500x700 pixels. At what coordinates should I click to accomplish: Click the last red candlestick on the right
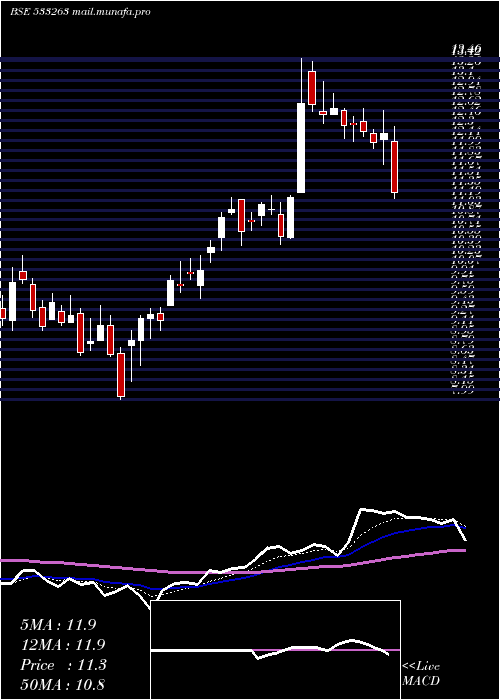pos(395,167)
